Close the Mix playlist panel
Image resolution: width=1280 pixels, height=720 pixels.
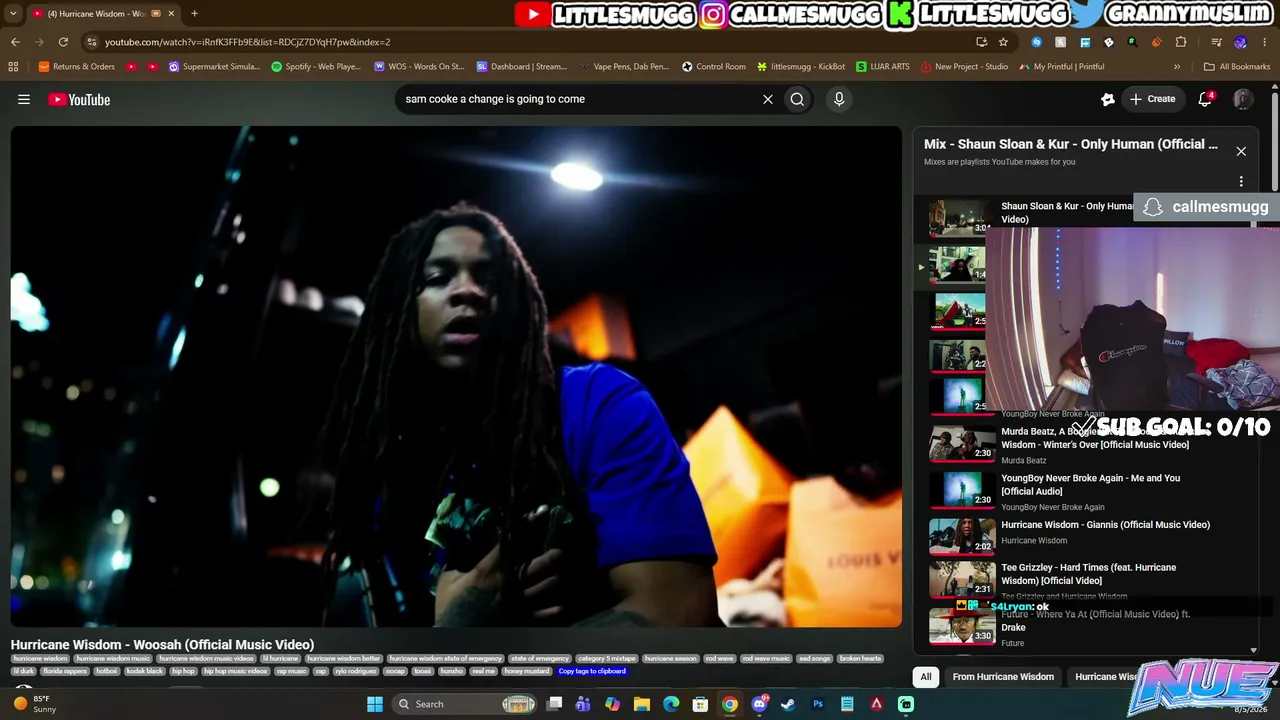click(x=1241, y=151)
